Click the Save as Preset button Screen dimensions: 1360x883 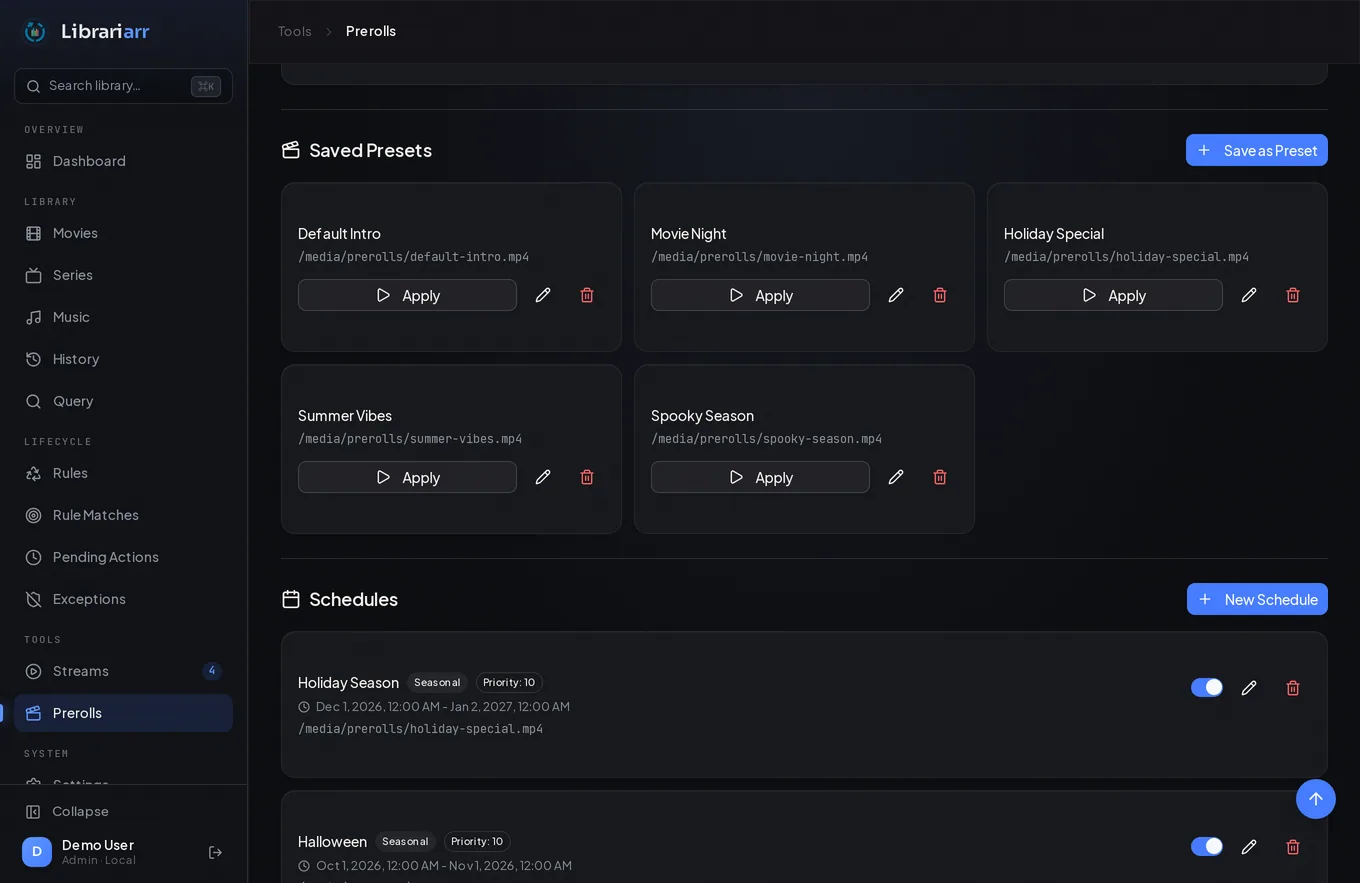tap(1257, 150)
